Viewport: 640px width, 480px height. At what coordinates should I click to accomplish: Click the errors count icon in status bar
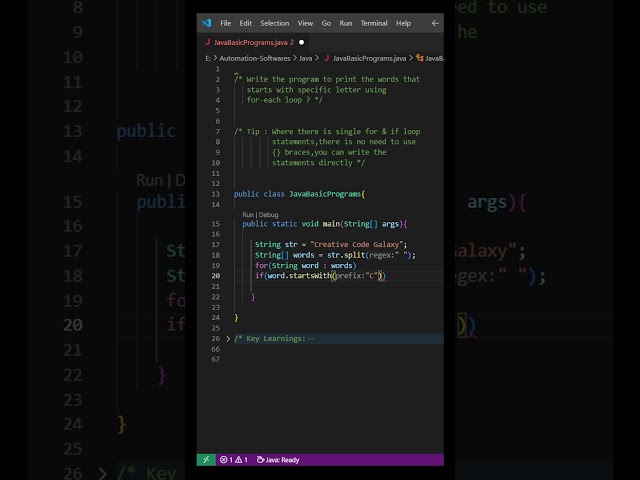point(224,460)
